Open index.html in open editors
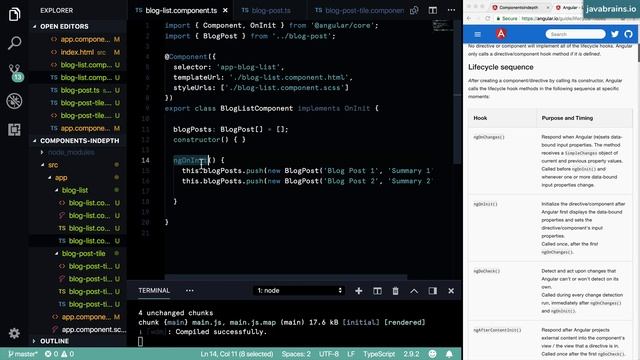The width and height of the screenshot is (640, 360). point(77,52)
